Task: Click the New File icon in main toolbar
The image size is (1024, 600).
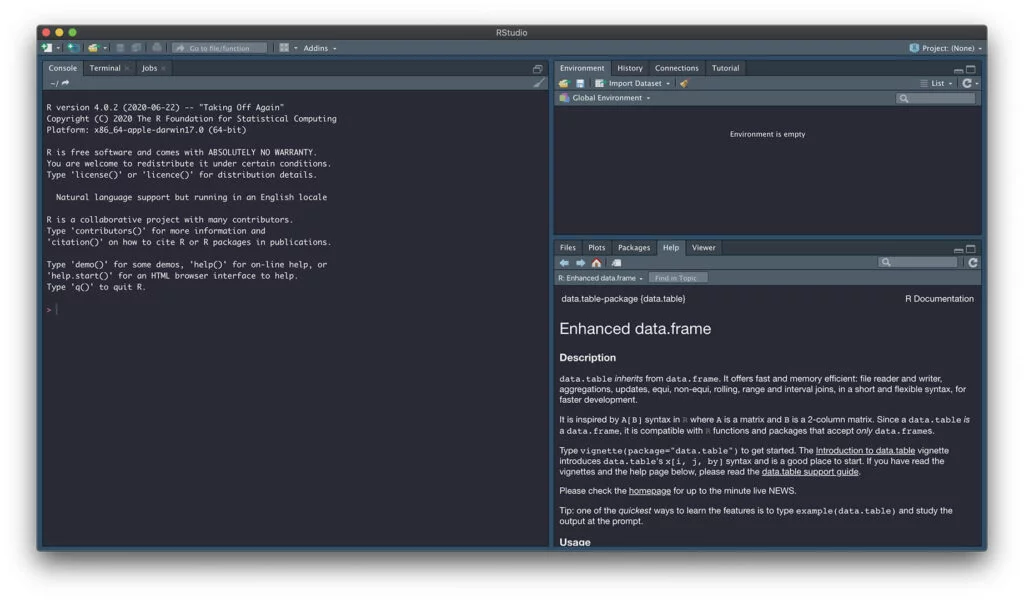Action: coord(46,48)
